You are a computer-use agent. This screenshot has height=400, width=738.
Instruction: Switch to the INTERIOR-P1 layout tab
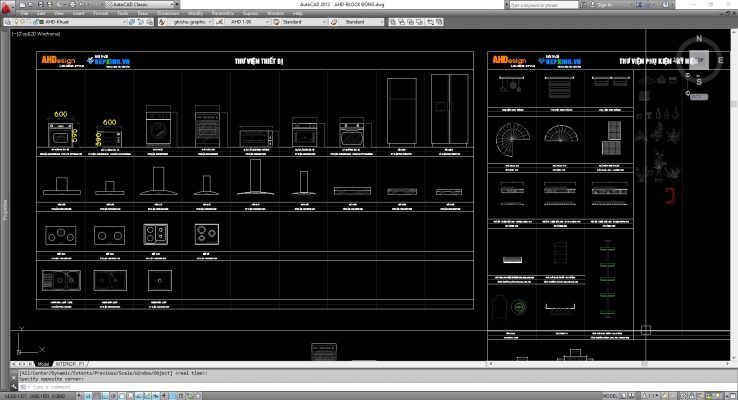point(69,364)
